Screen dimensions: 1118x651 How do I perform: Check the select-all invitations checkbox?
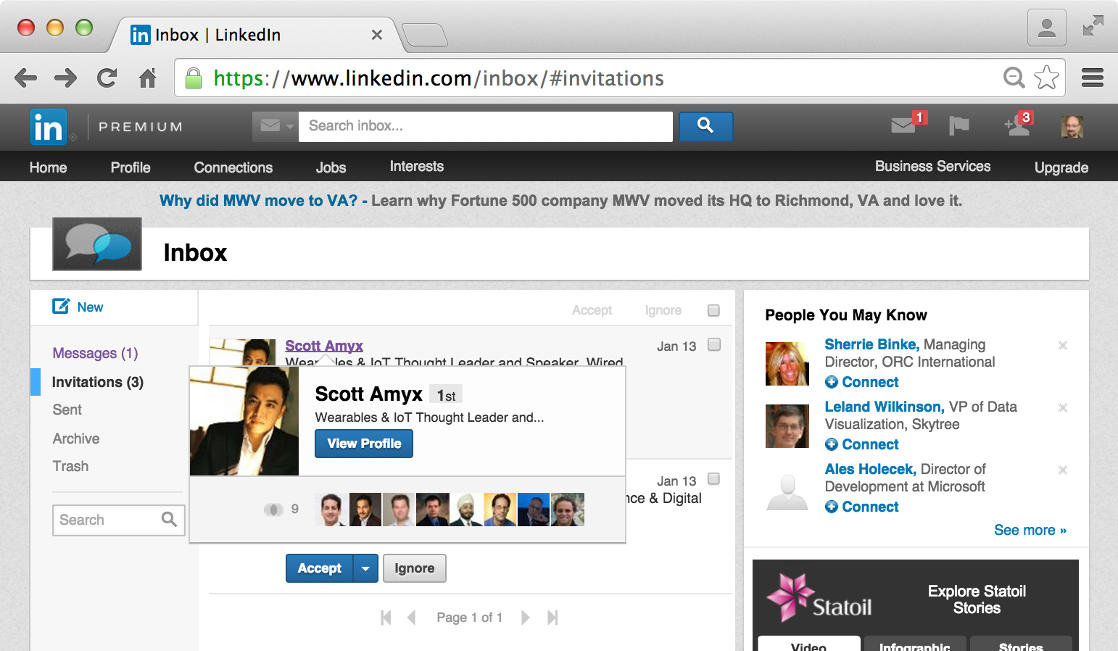(714, 310)
